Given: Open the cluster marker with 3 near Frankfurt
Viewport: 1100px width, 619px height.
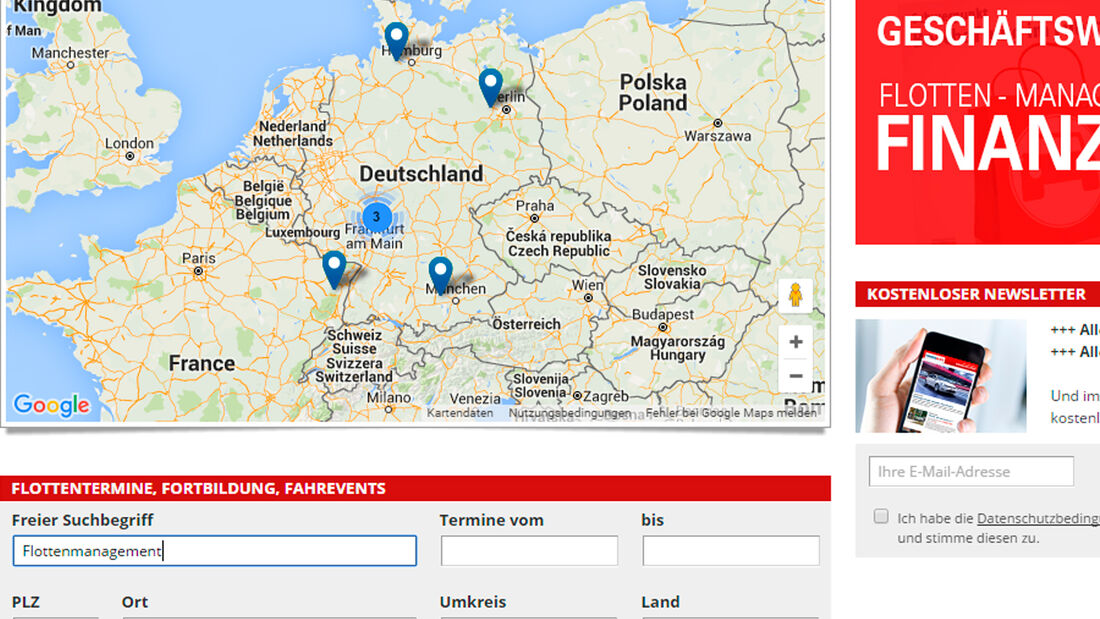Looking at the screenshot, I should click(377, 217).
